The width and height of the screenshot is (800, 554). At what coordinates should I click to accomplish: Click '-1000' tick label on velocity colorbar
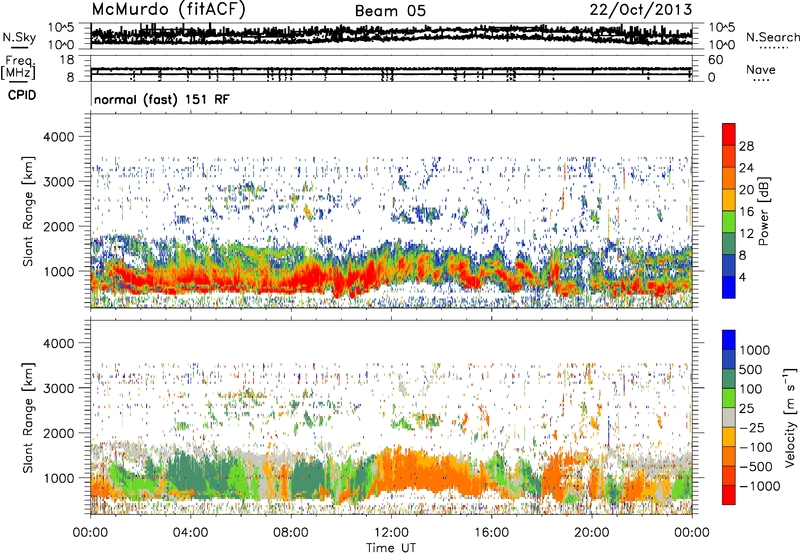(759, 486)
